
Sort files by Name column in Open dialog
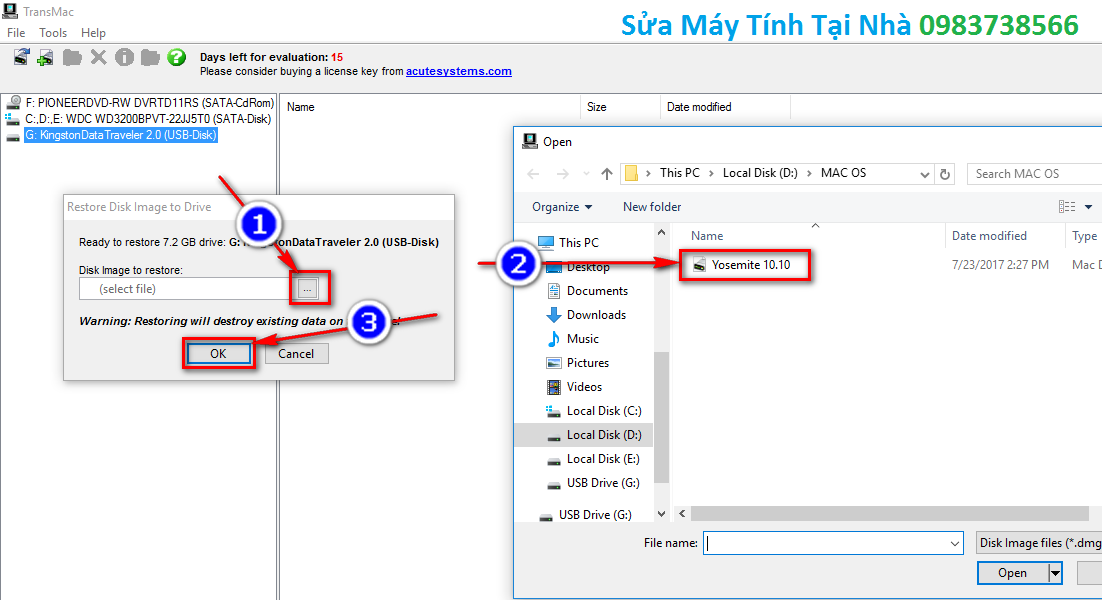pyautogui.click(x=706, y=236)
